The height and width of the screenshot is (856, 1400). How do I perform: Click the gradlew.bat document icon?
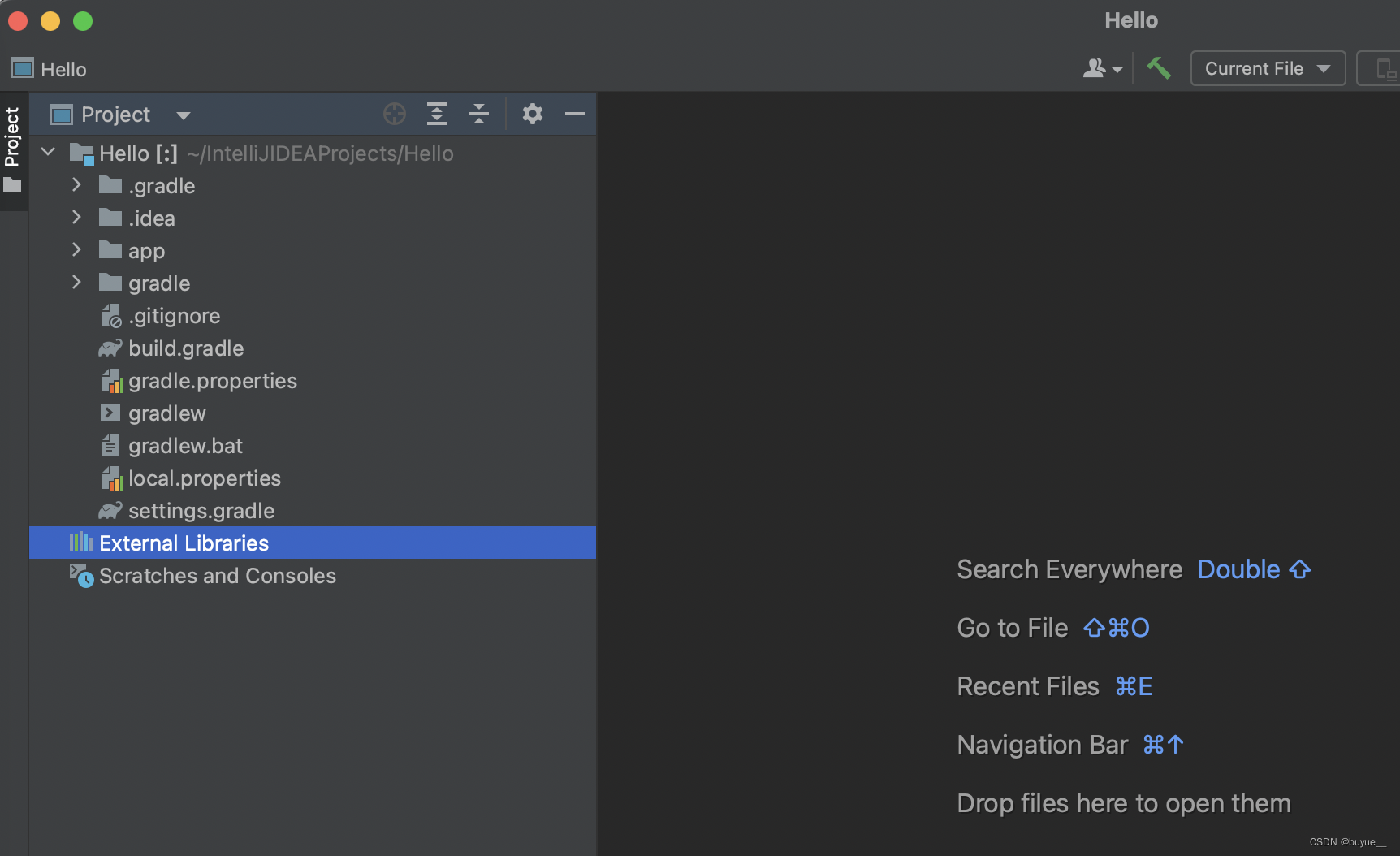[110, 445]
